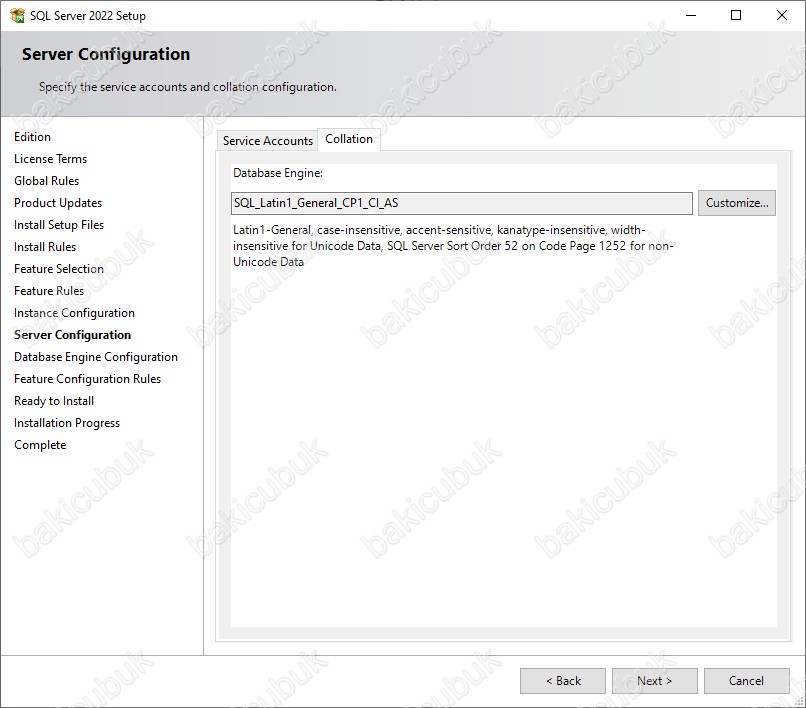
Task: Maximize the SQL Server 2022 Setup window
Action: point(736,15)
